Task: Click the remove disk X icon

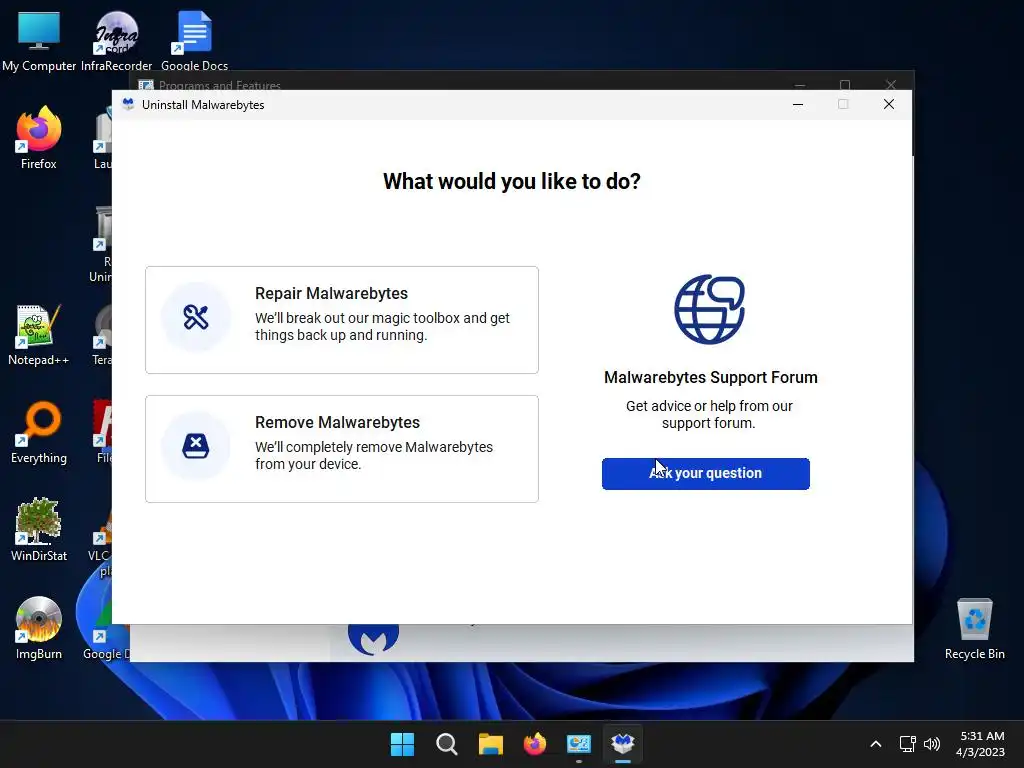Action: coord(196,446)
